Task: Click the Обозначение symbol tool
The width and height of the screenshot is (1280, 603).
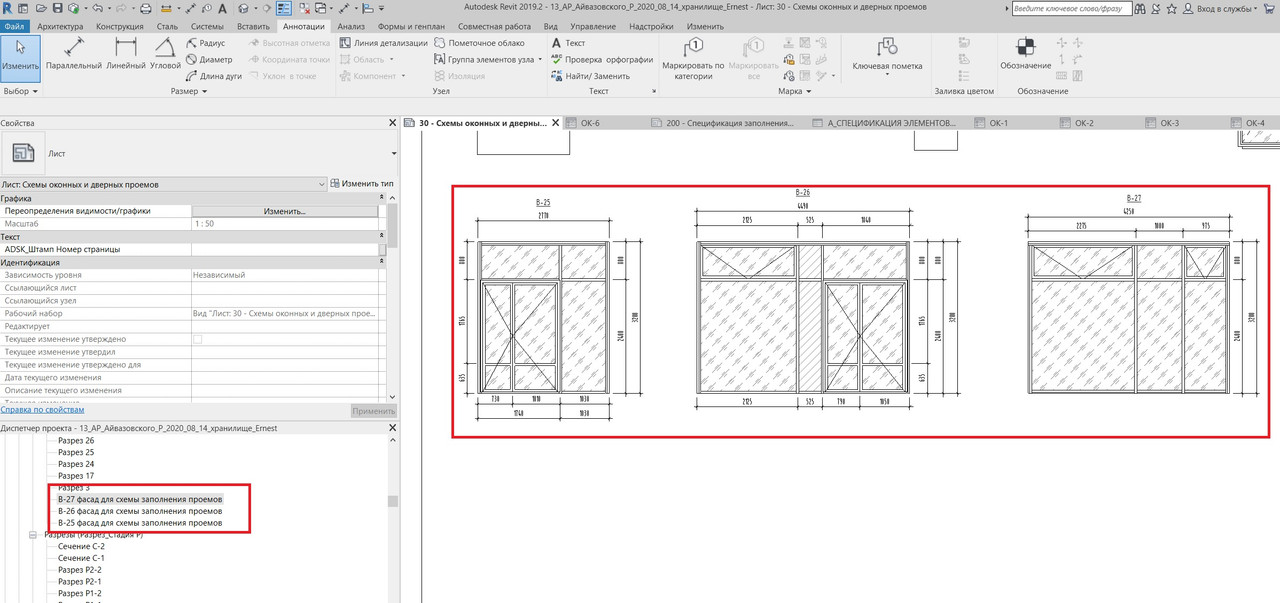Action: pyautogui.click(x=1025, y=54)
